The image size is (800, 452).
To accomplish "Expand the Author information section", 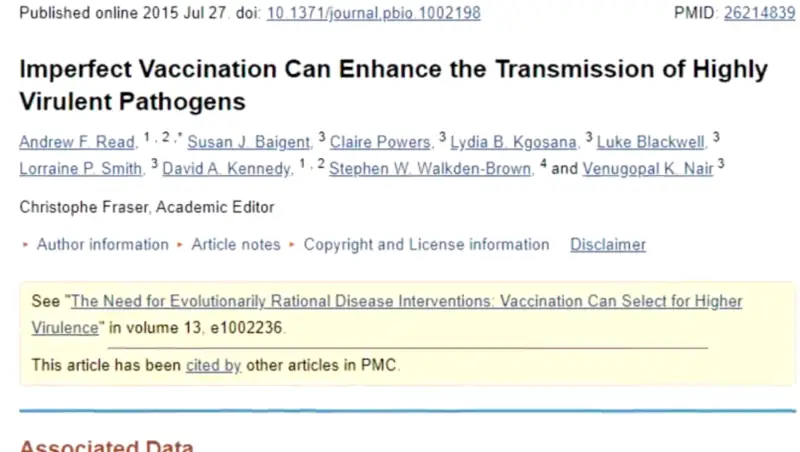I will click(102, 244).
